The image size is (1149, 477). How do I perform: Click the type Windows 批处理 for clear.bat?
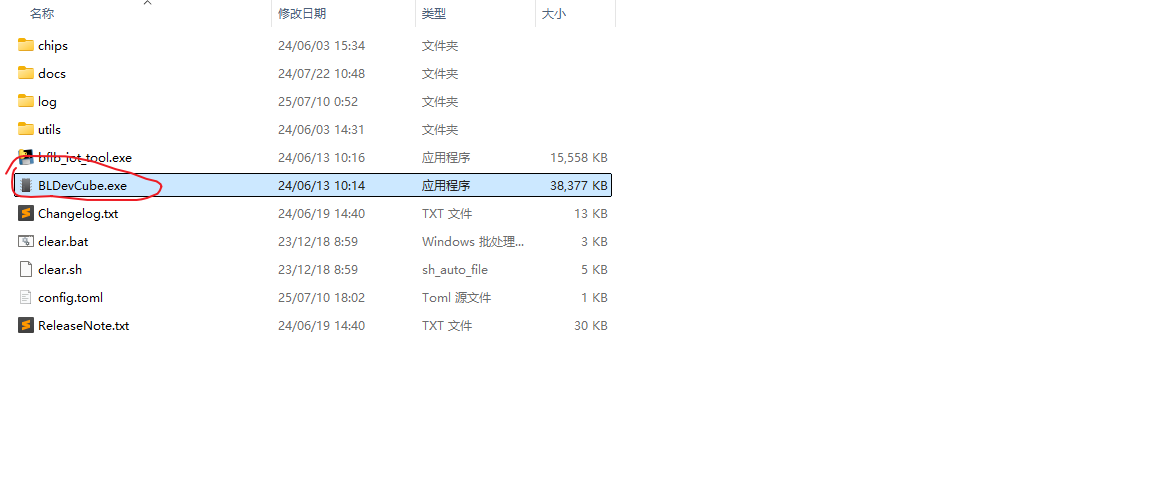[x=473, y=242]
